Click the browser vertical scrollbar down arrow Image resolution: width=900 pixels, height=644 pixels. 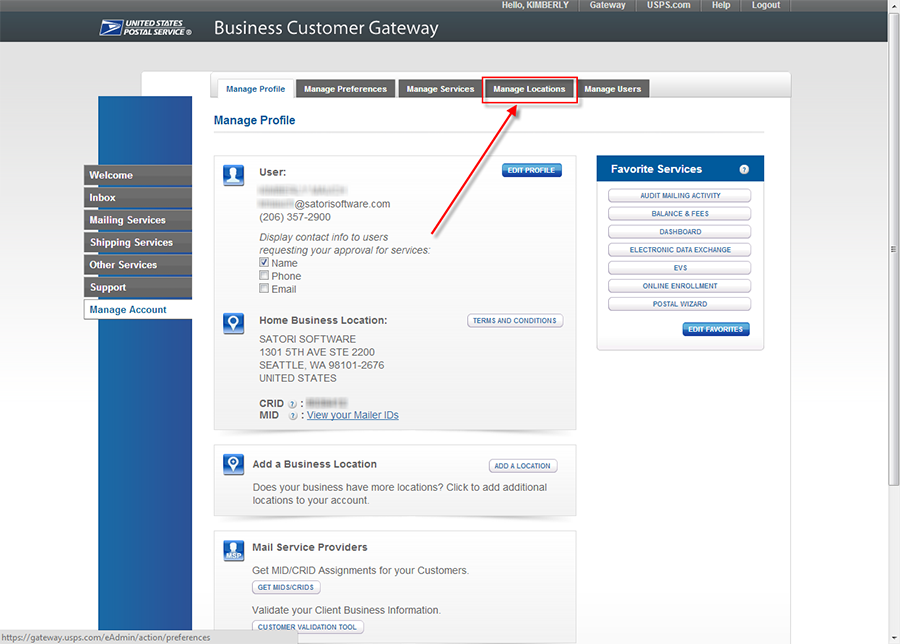893,637
